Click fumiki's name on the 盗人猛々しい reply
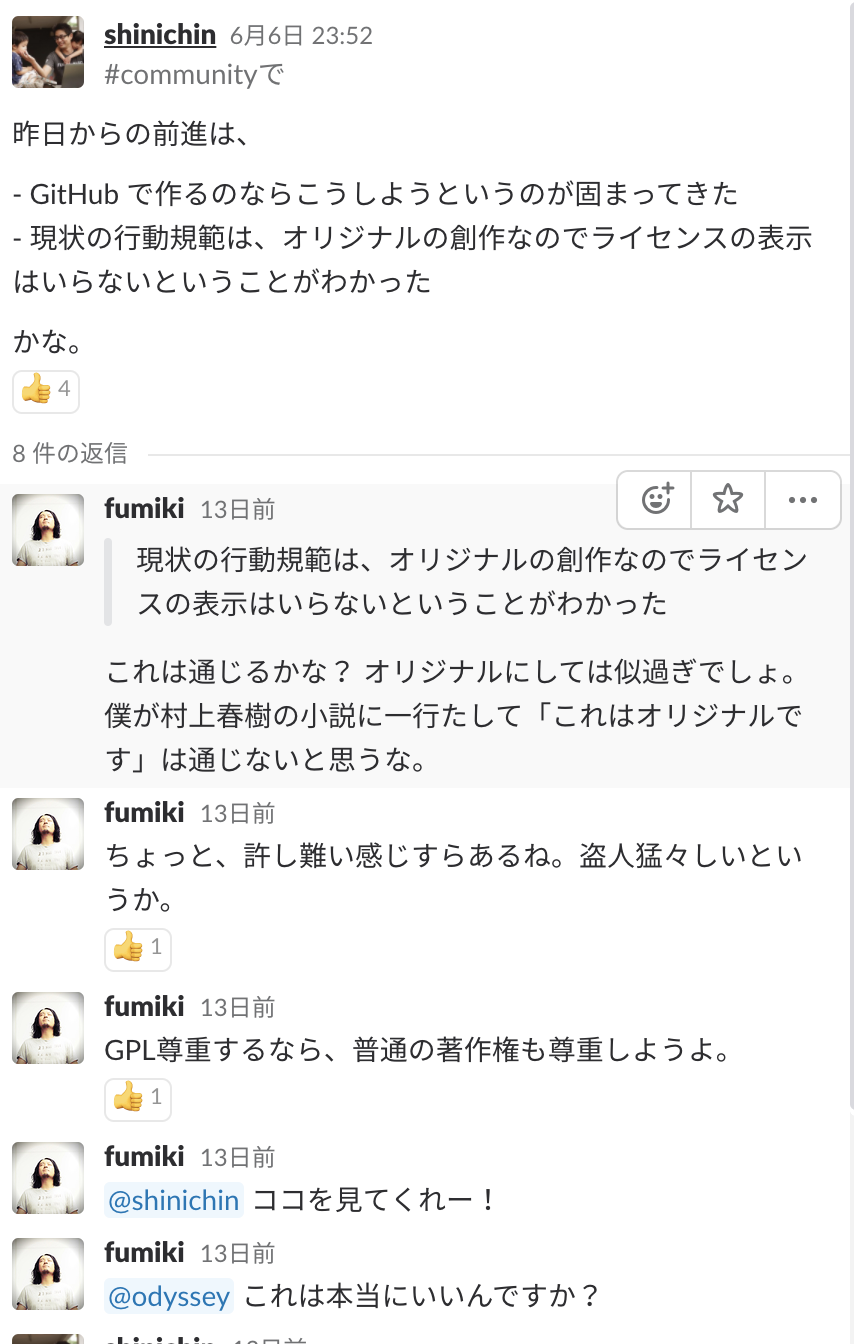Image resolution: width=854 pixels, height=1344 pixels. pyautogui.click(x=144, y=813)
